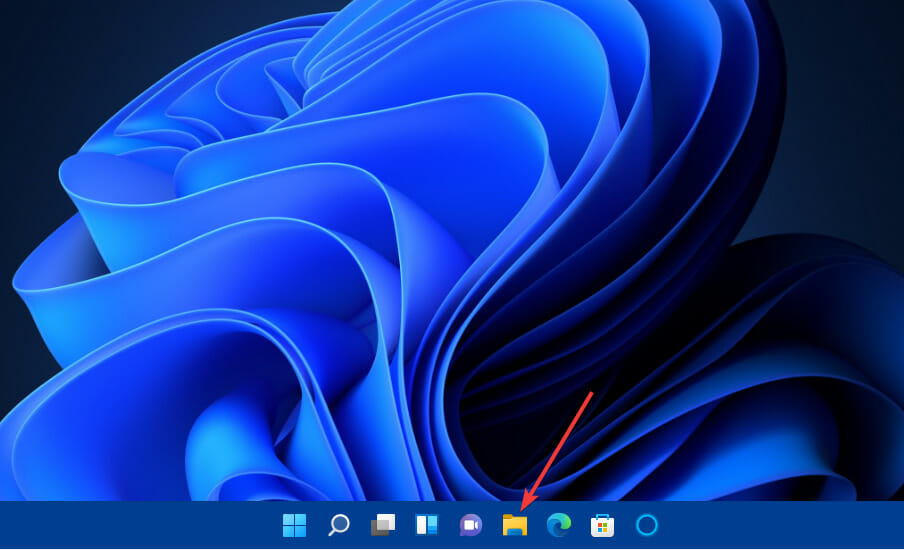Open Task View from the taskbar
The image size is (904, 550).
pyautogui.click(x=383, y=525)
